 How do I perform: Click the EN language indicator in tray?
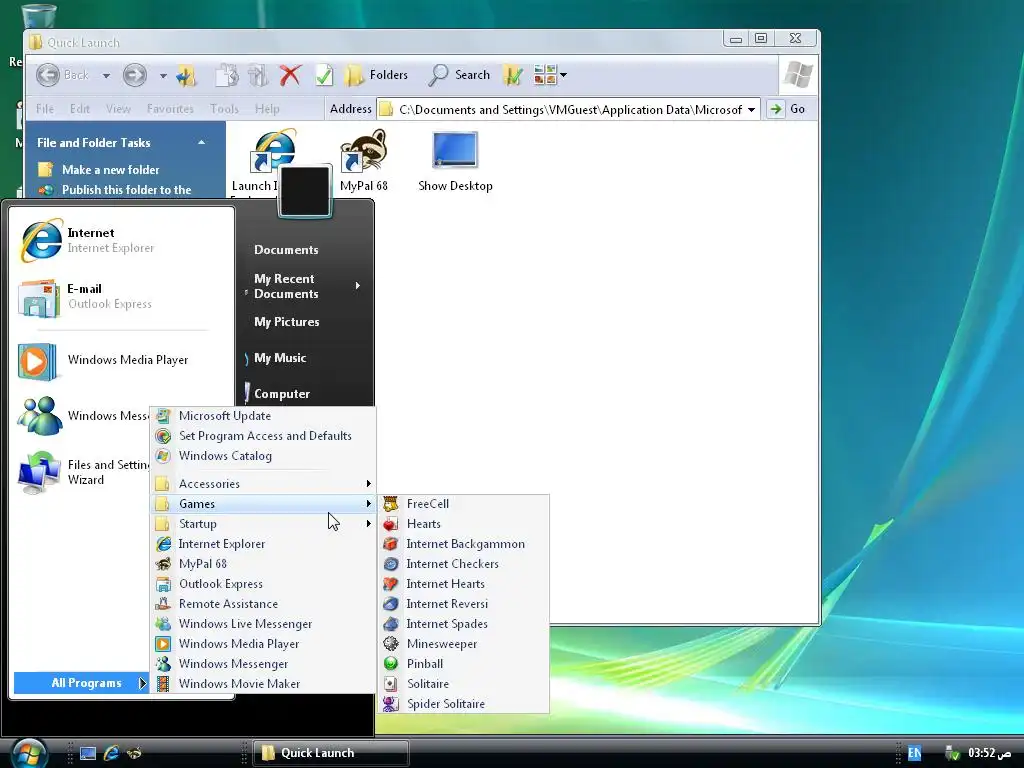[914, 753]
